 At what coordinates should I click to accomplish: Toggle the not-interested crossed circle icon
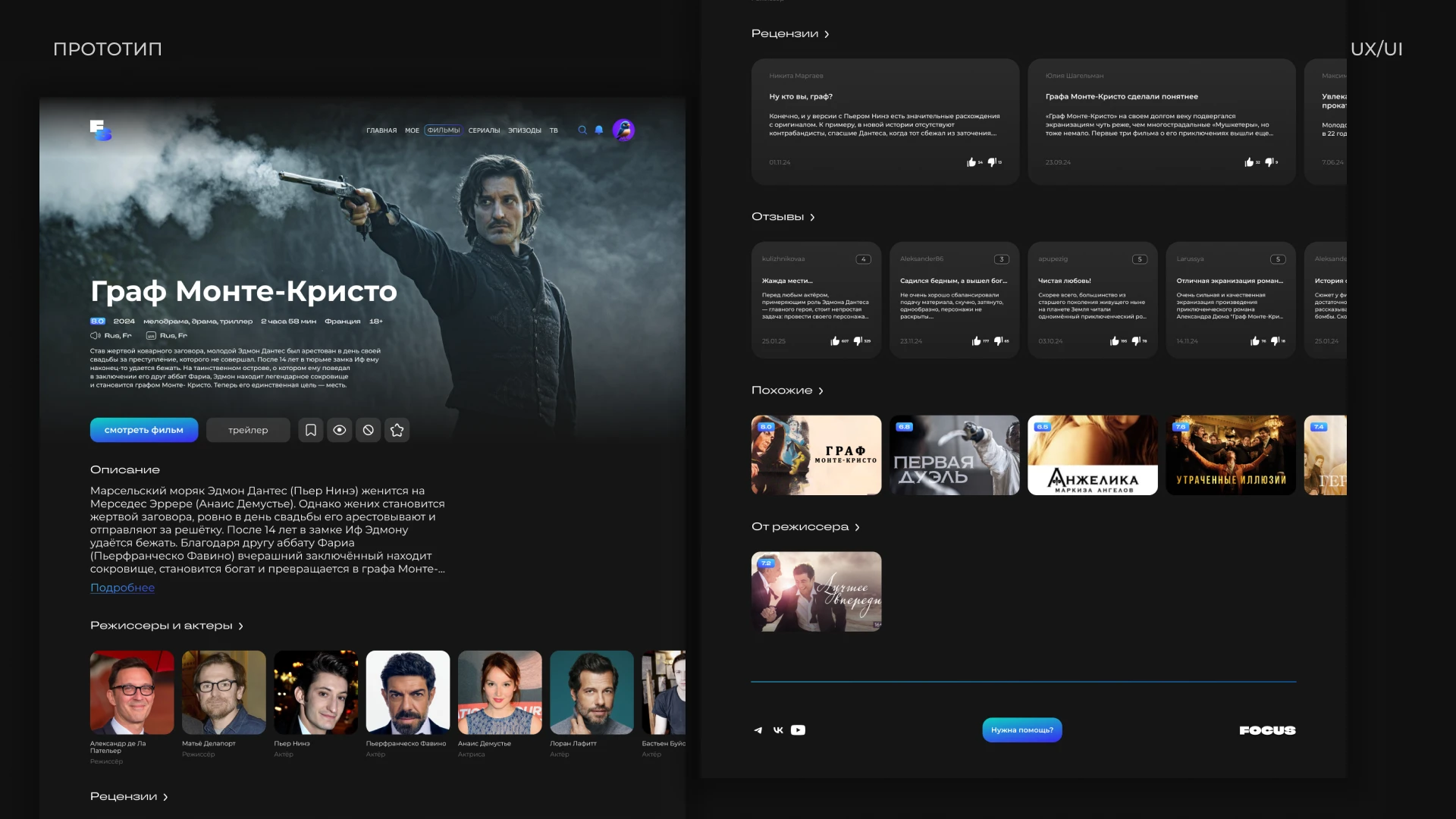pos(369,430)
